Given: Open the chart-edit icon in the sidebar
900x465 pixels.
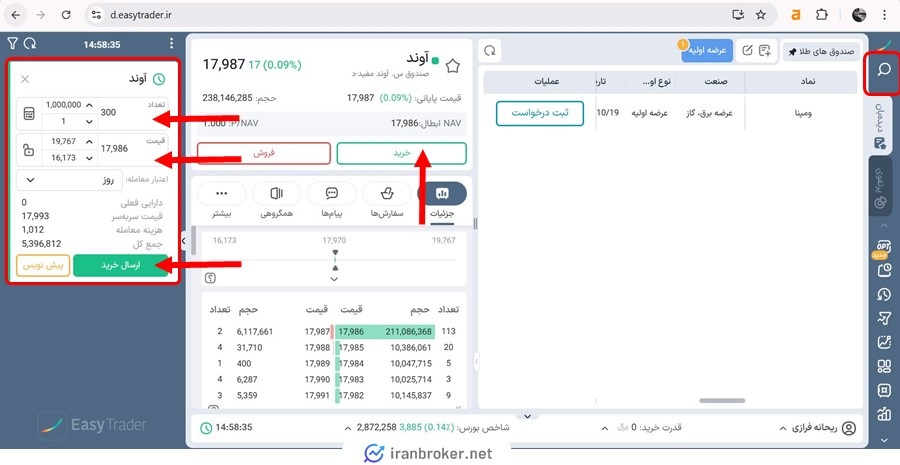Looking at the screenshot, I should point(884,342).
